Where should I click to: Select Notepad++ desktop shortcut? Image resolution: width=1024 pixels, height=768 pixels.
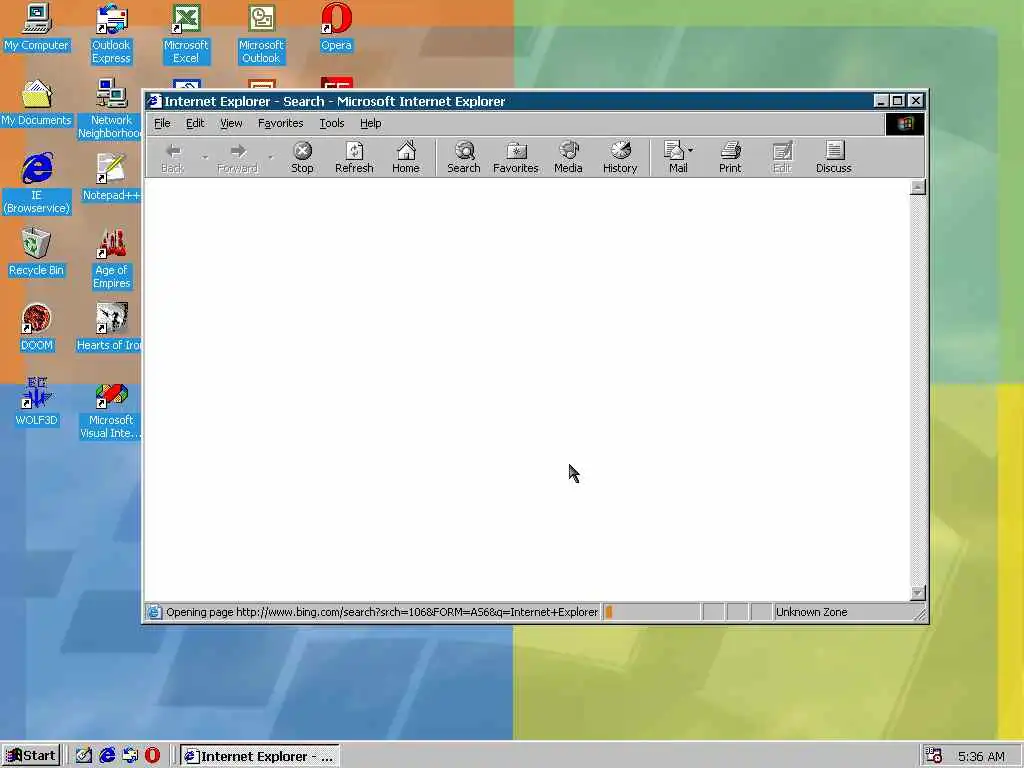coord(111,178)
